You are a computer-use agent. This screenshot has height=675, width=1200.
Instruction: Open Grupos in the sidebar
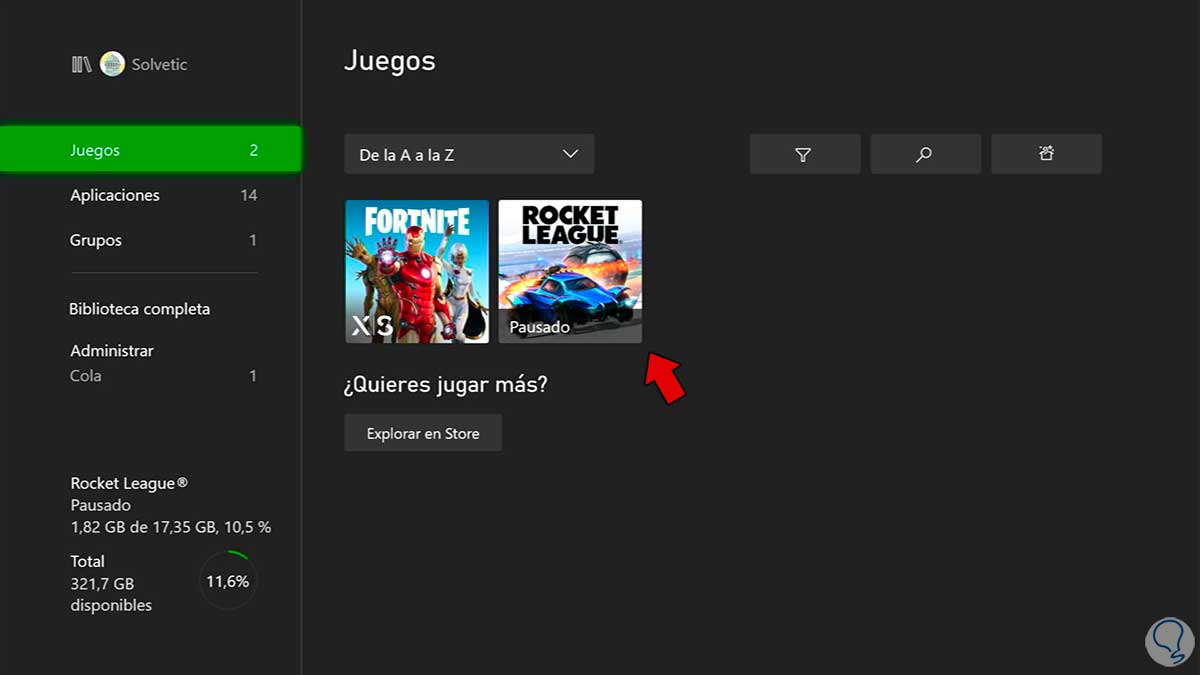(164, 240)
